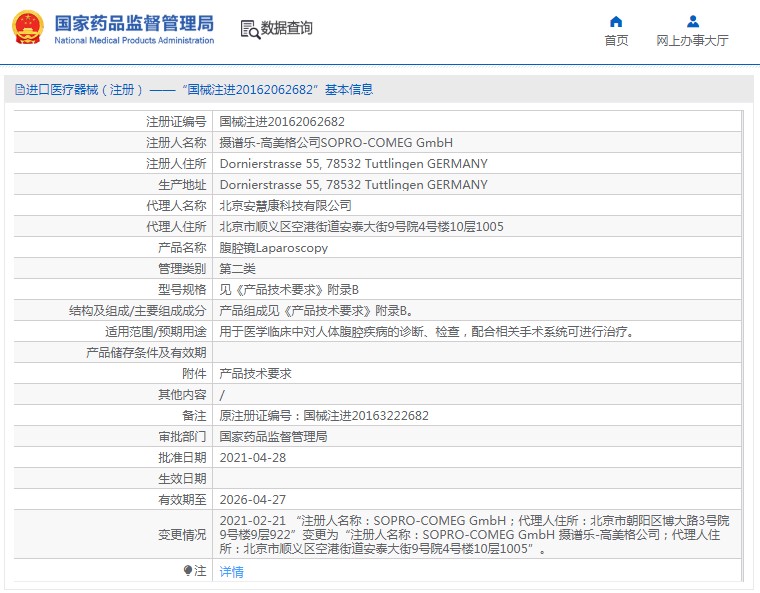Click the 注册人住所 Dornierstrasse address value
The height and width of the screenshot is (593, 760).
pyautogui.click(x=353, y=164)
